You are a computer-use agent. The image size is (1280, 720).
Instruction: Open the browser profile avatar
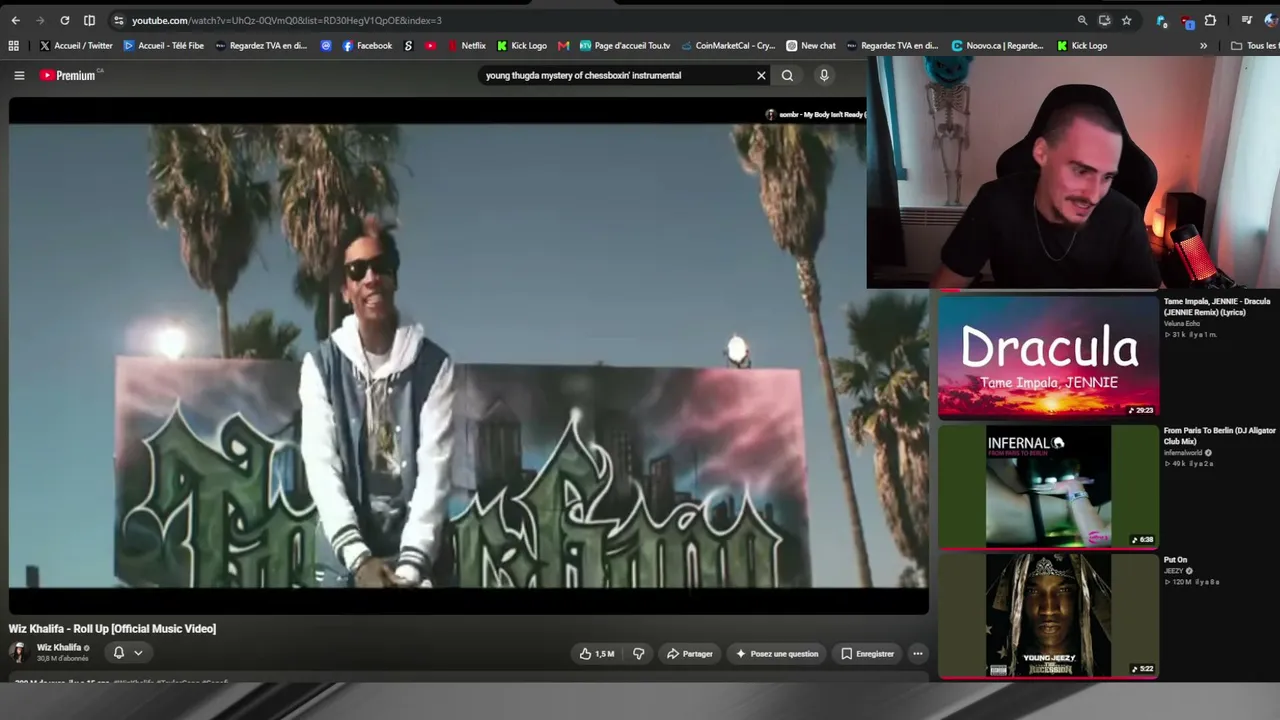pos(1271,20)
